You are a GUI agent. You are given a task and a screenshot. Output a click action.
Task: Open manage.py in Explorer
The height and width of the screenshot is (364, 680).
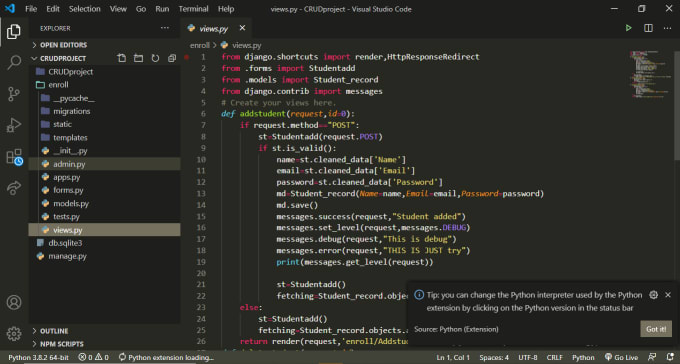tap(105, 256)
